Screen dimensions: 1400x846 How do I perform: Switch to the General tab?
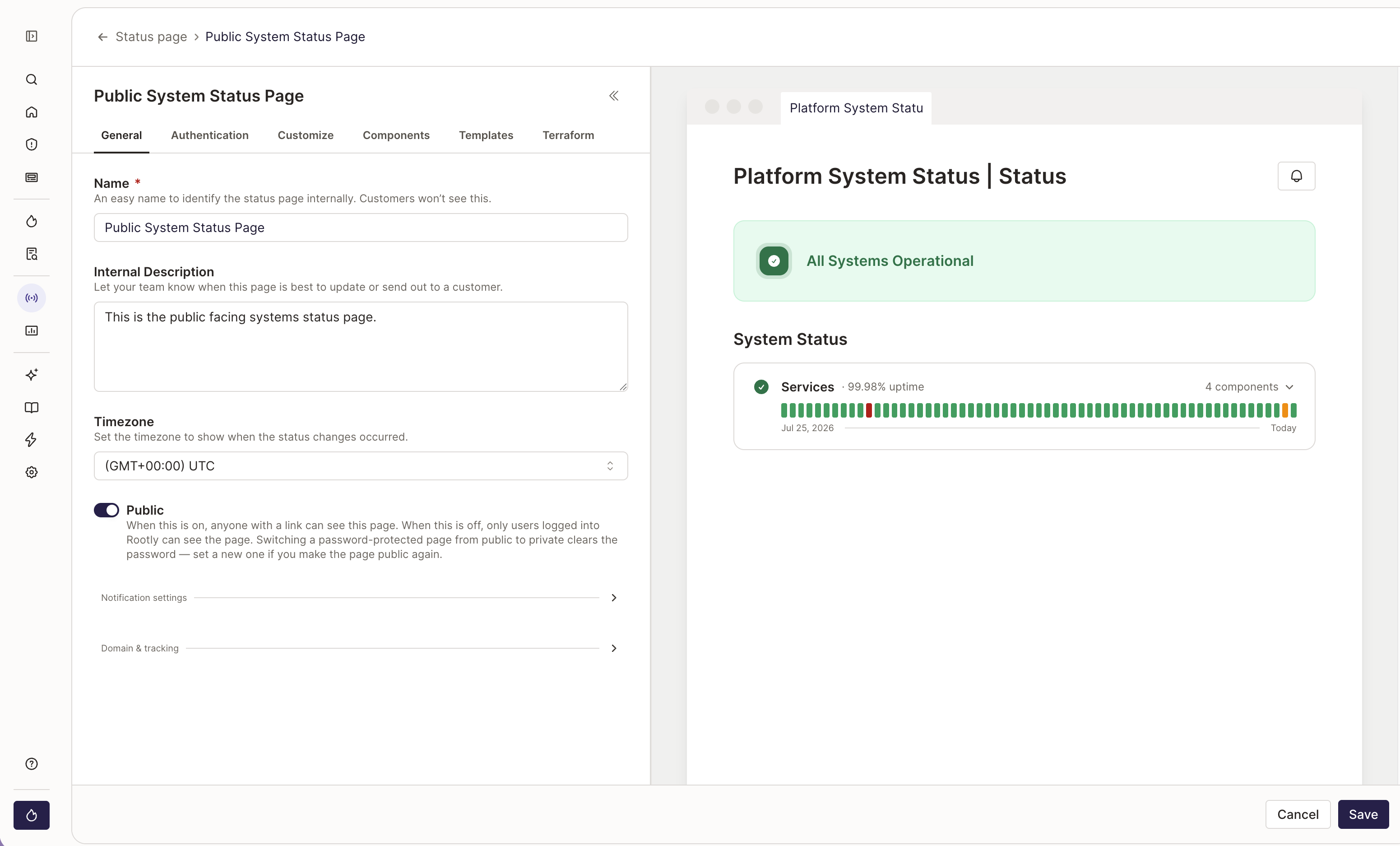coord(121,135)
